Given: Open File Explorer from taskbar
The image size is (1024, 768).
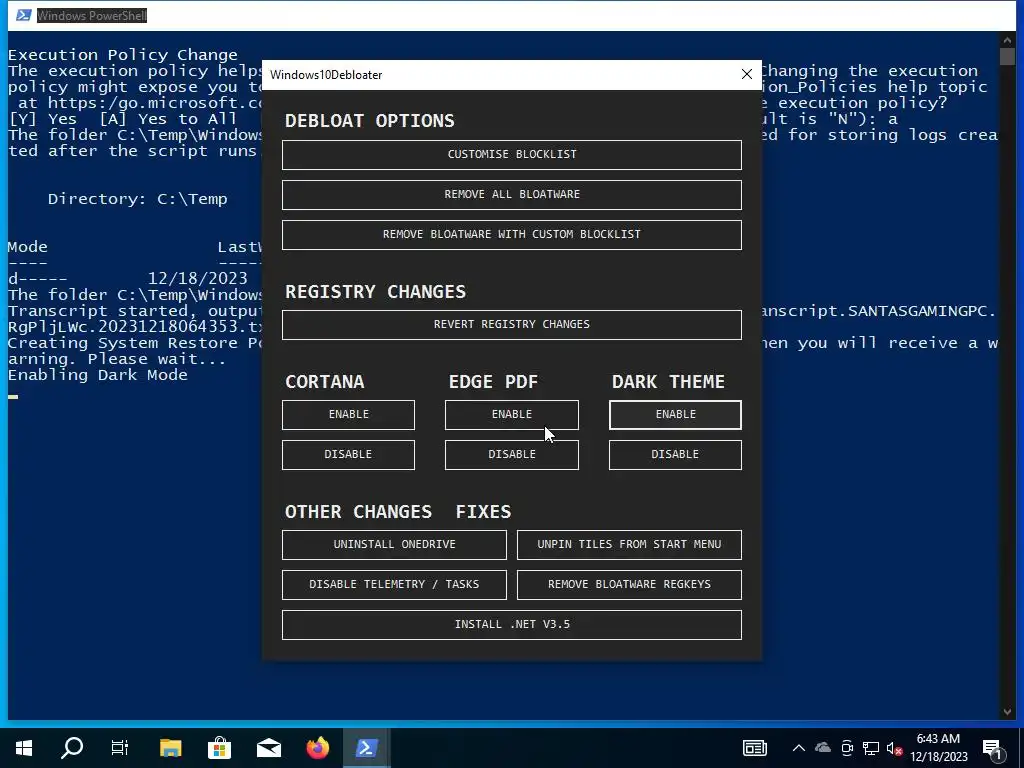Looking at the screenshot, I should [170, 748].
